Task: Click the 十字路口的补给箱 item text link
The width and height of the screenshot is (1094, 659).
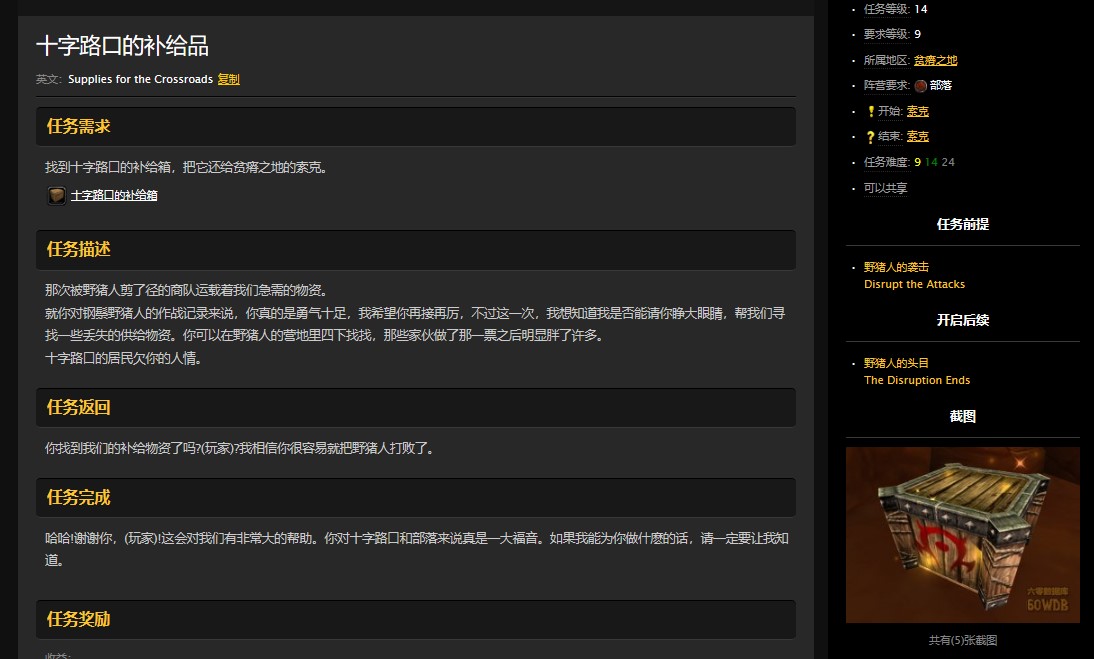Action: 113,195
